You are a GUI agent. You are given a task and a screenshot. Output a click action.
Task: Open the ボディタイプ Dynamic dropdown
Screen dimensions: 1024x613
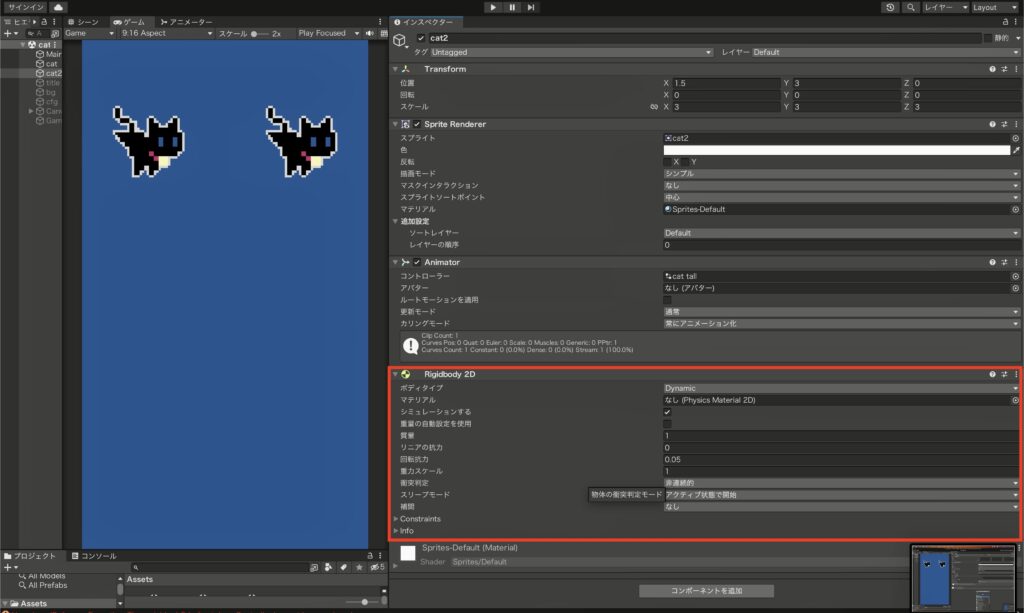[840, 388]
